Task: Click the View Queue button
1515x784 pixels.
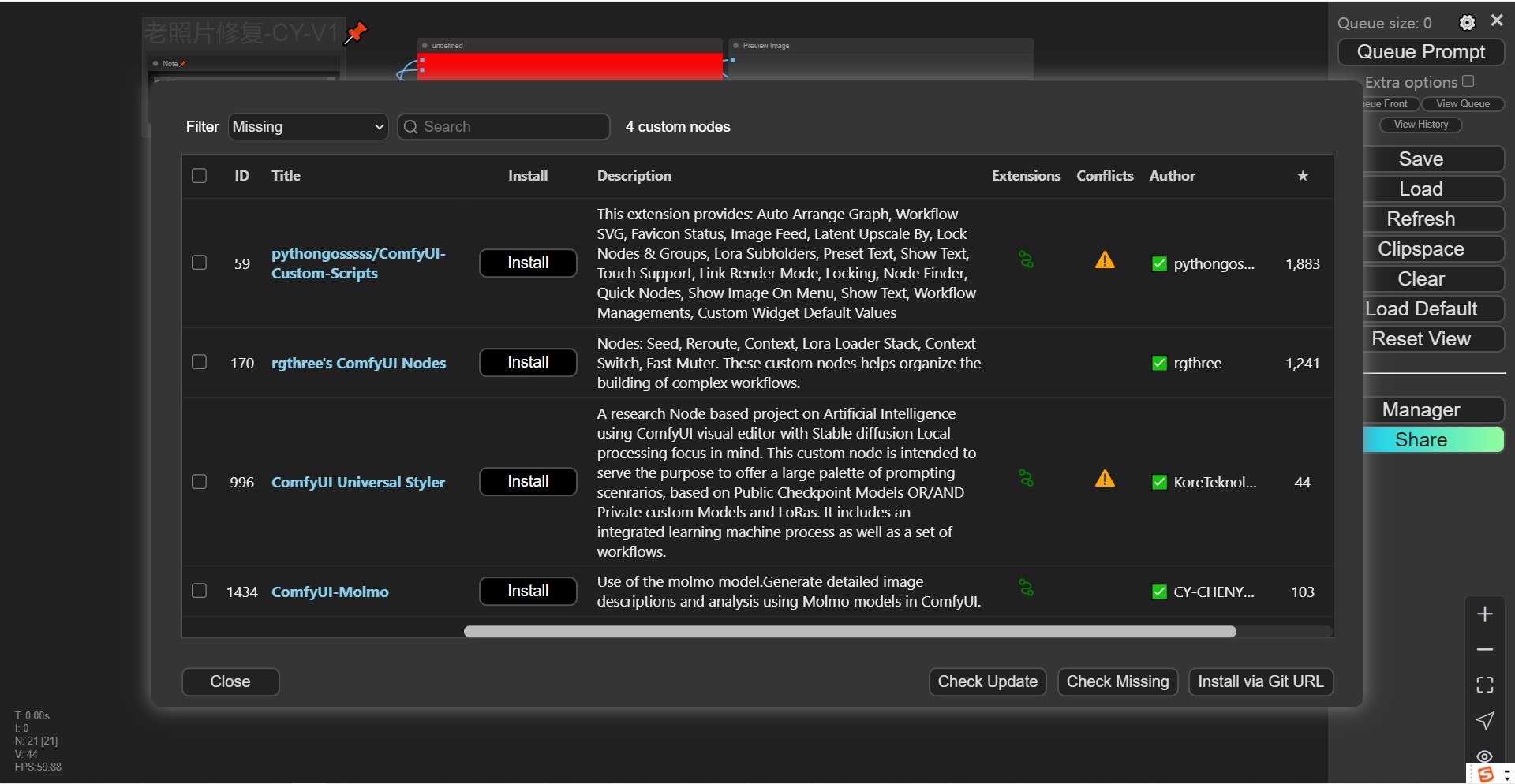Action: (1463, 104)
